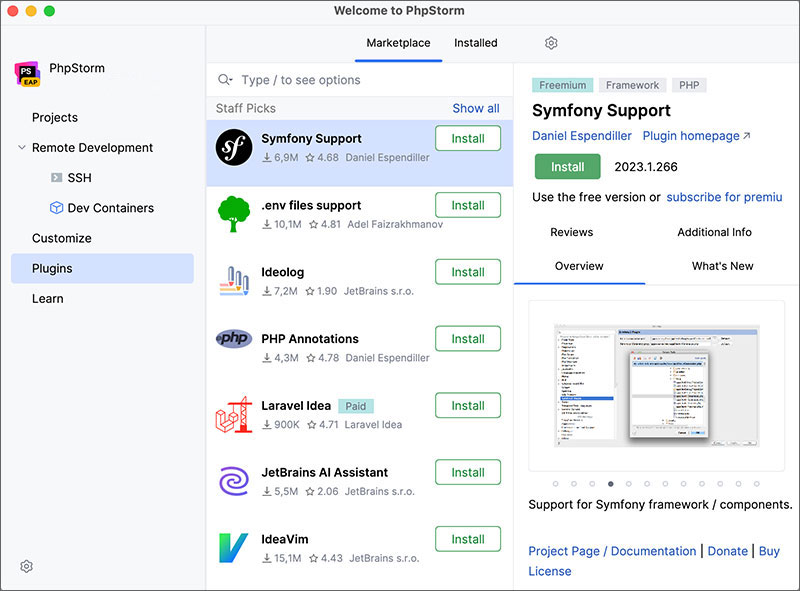The height and width of the screenshot is (591, 800).
Task: Open the Plugin homepage link
Action: click(x=696, y=136)
